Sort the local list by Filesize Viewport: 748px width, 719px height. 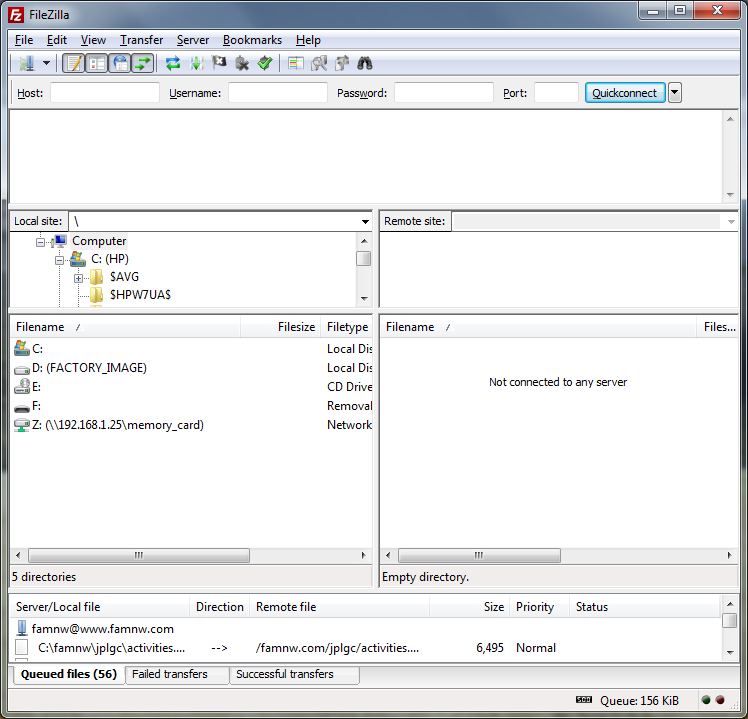pos(296,327)
